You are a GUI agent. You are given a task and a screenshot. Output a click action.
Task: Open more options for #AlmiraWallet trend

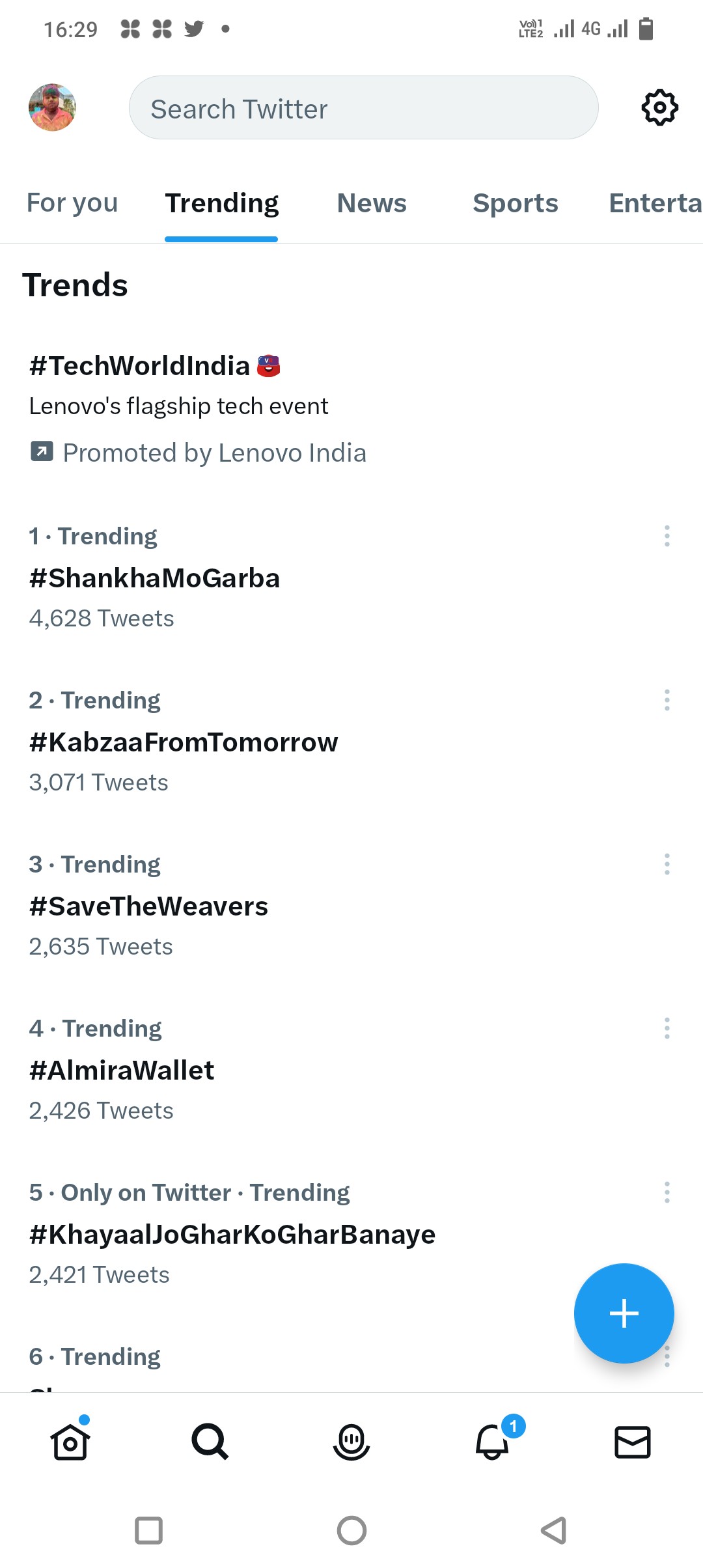667,1028
